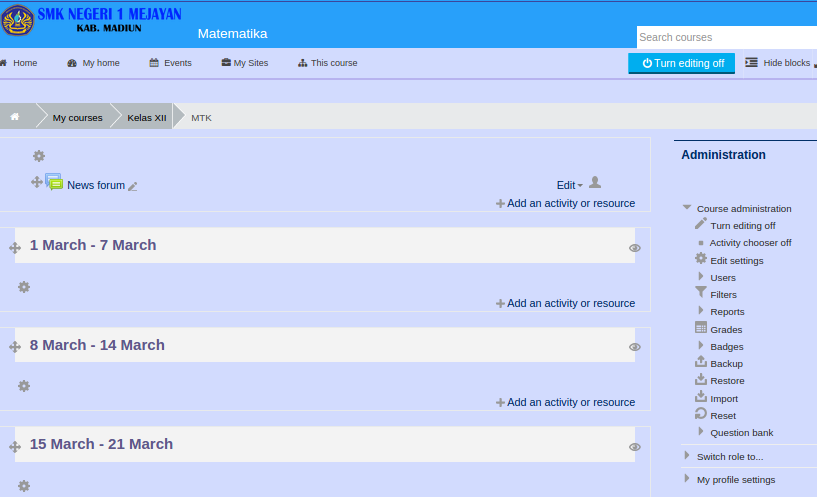Click the 1 March - 7 March heading

click(93, 245)
